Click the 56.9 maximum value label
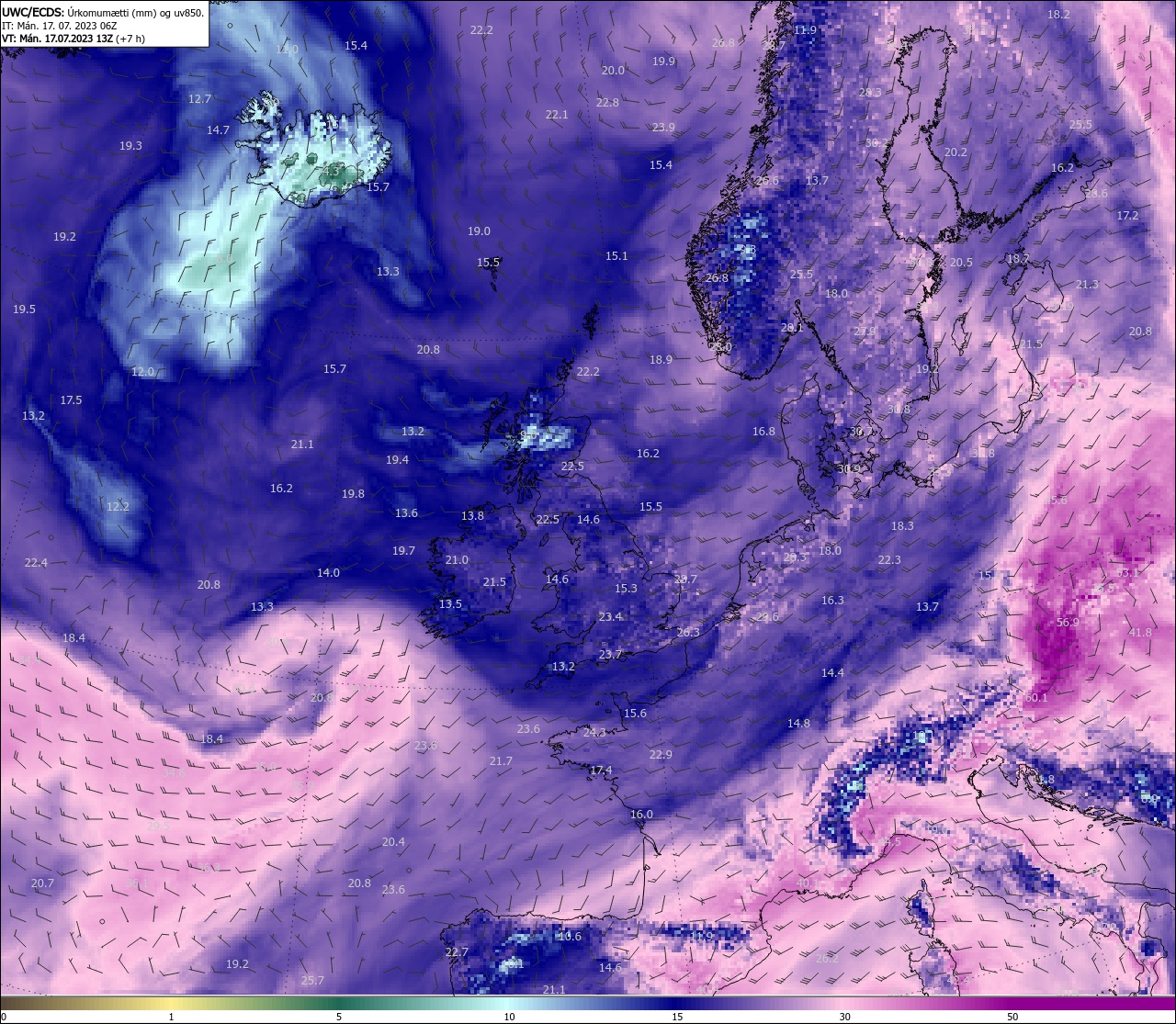 point(1068,623)
